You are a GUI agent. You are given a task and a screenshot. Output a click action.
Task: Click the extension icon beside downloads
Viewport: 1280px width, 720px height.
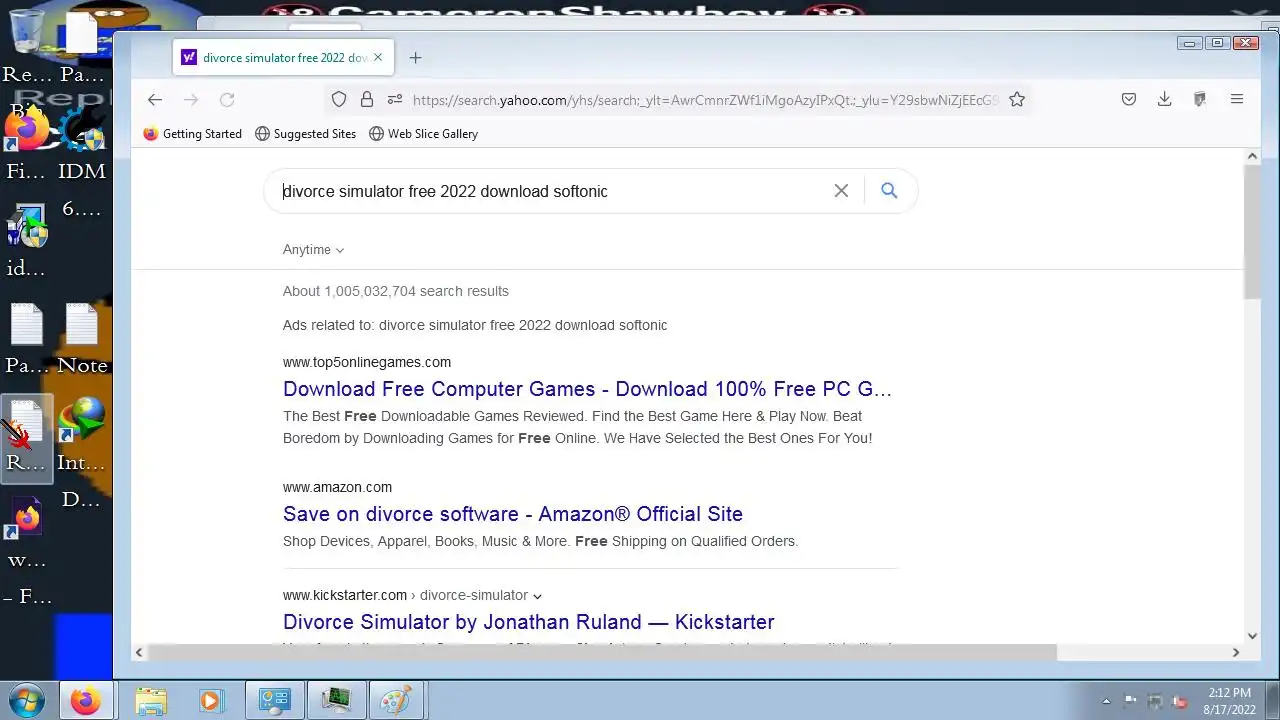1200,99
